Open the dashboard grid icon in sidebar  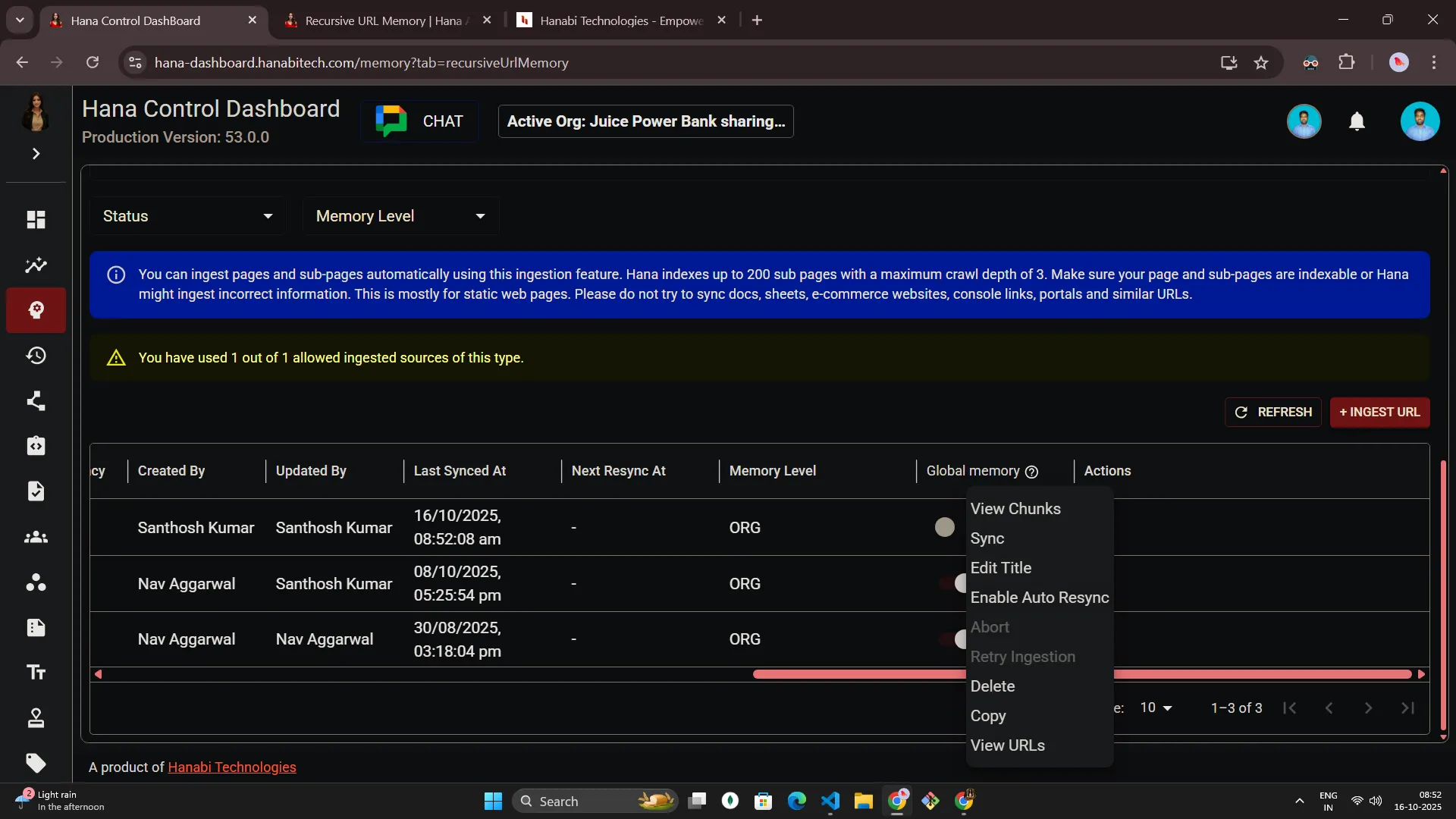(x=36, y=220)
